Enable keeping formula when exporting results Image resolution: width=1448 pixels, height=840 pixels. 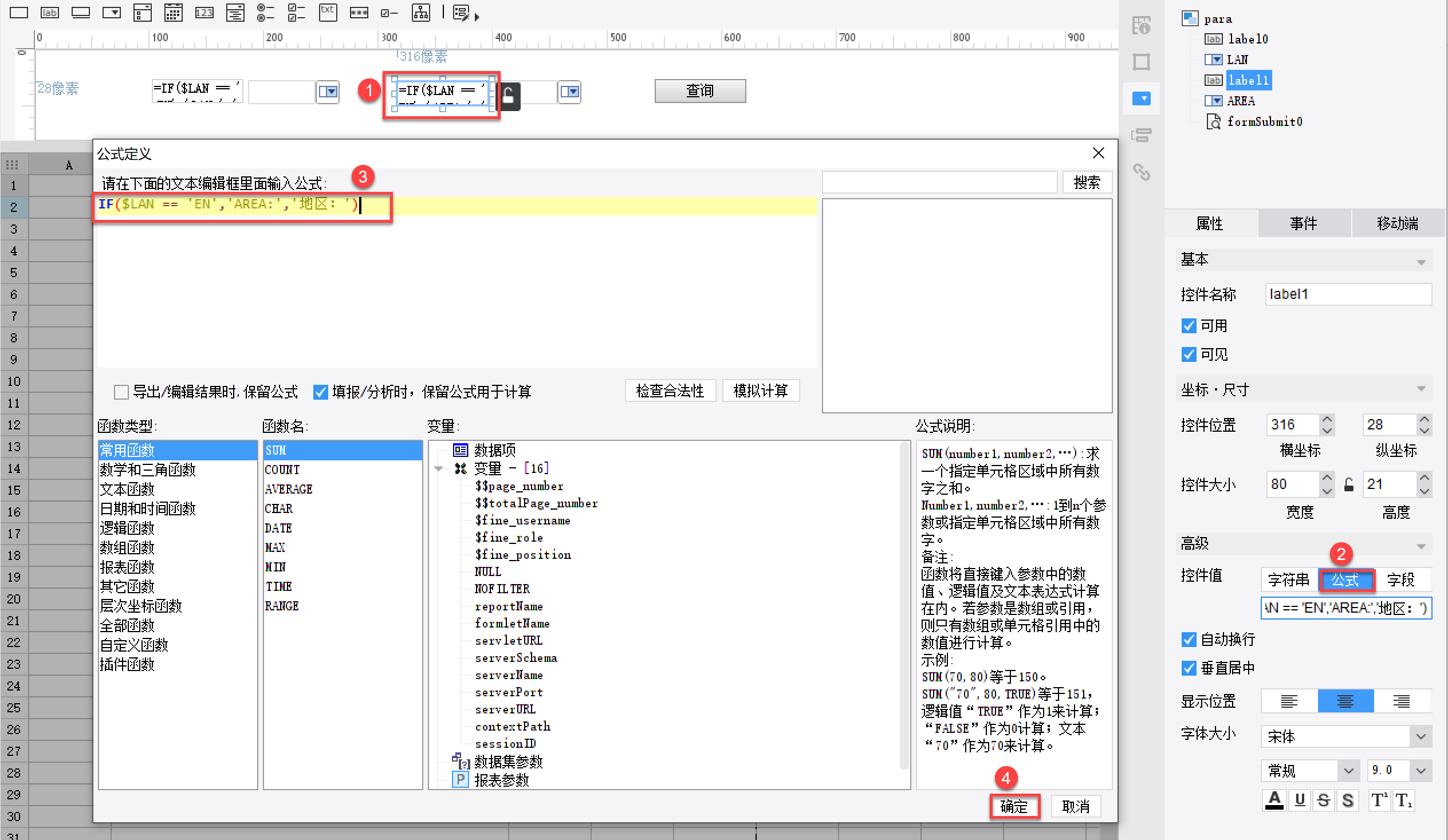(x=121, y=392)
